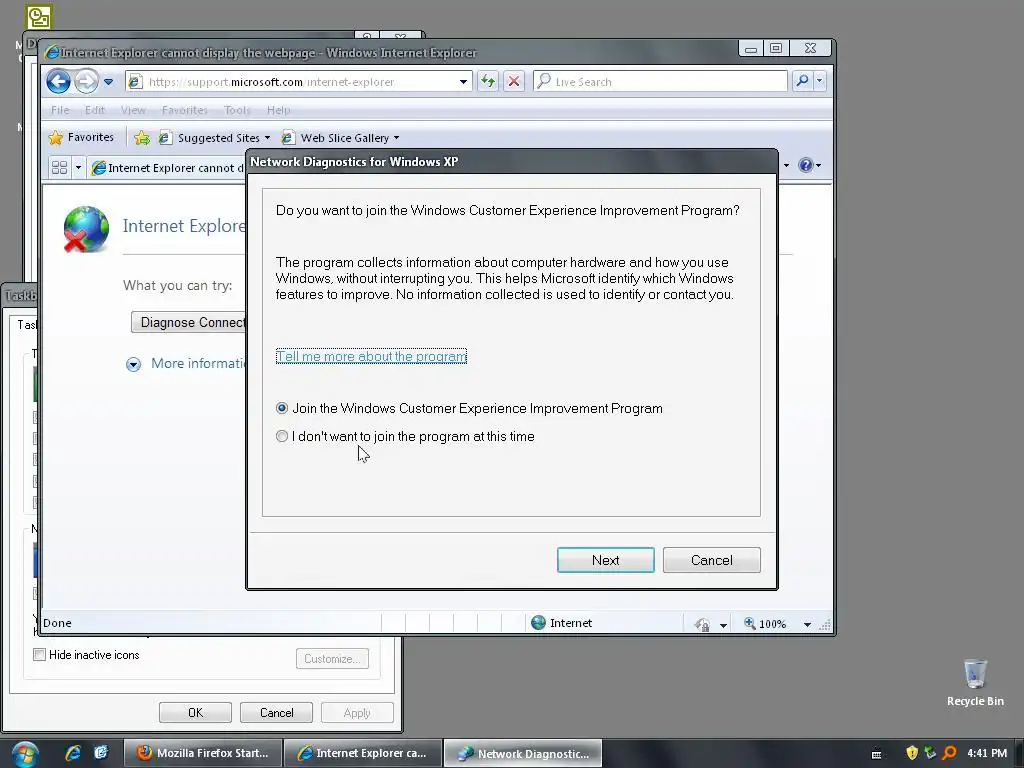Click the Quick Tabs grid icon

pos(59,167)
